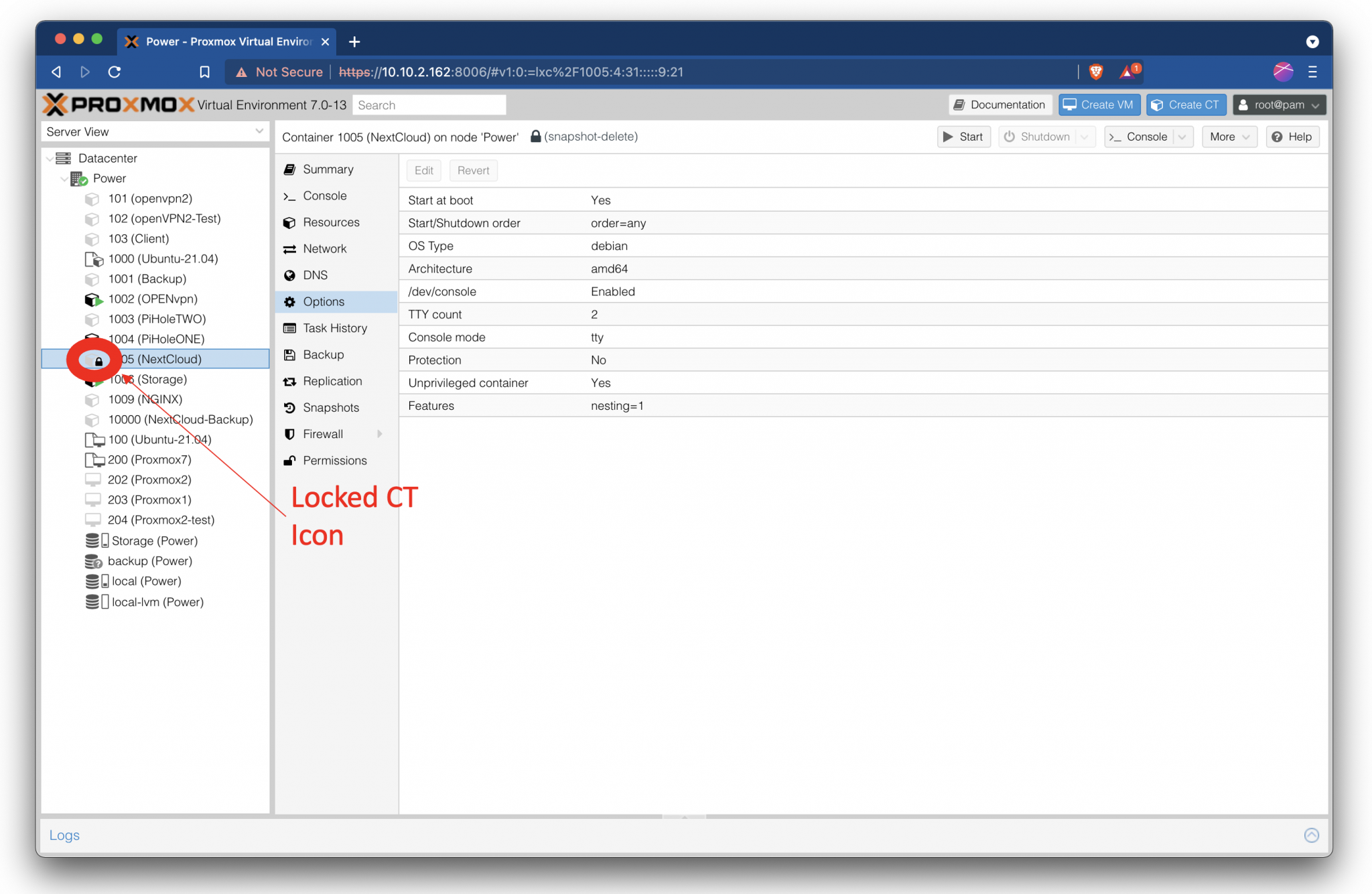
Task: Open the Network settings icon
Action: click(x=290, y=248)
